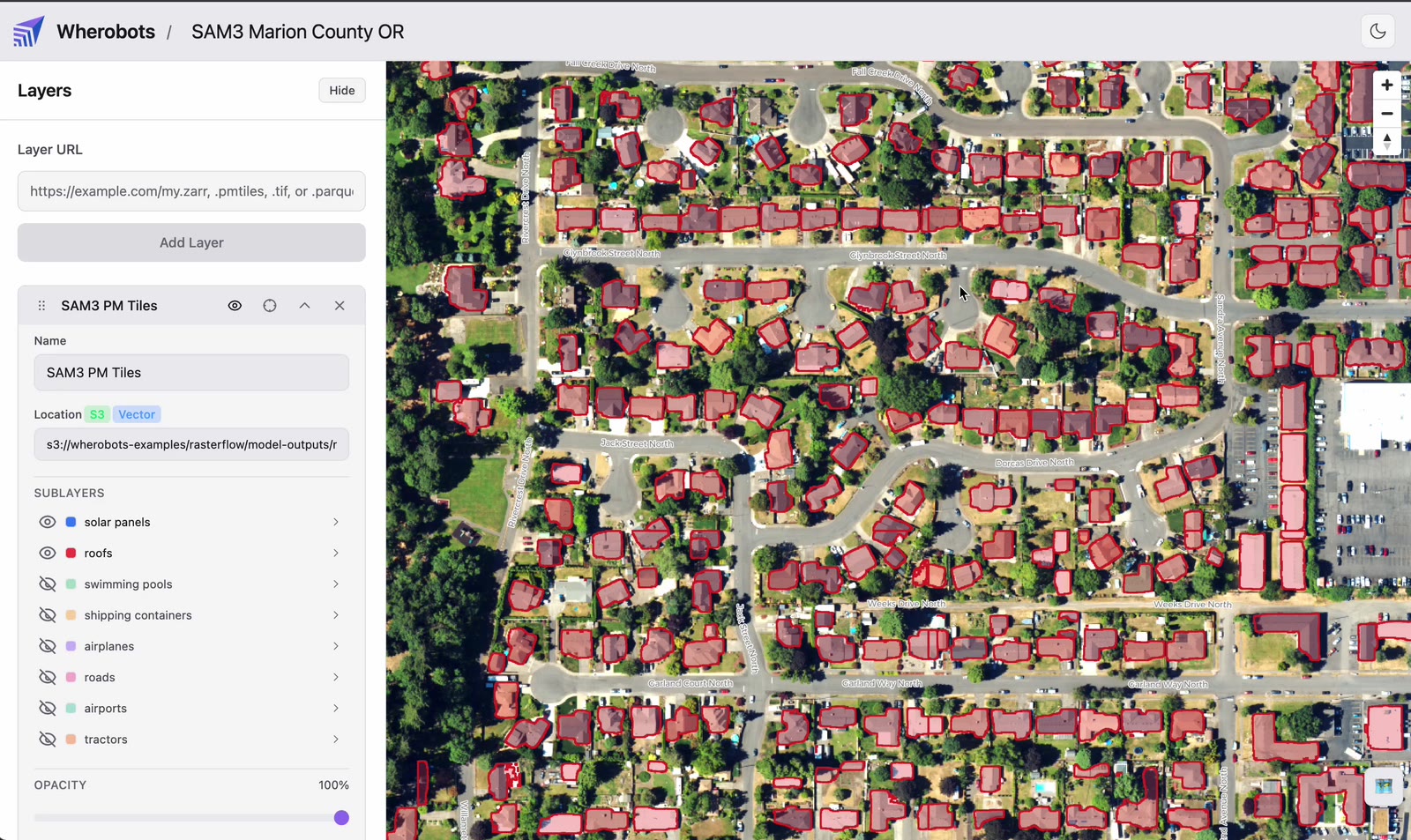
Task: Toggle dark mode moon icon
Action: click(1377, 32)
